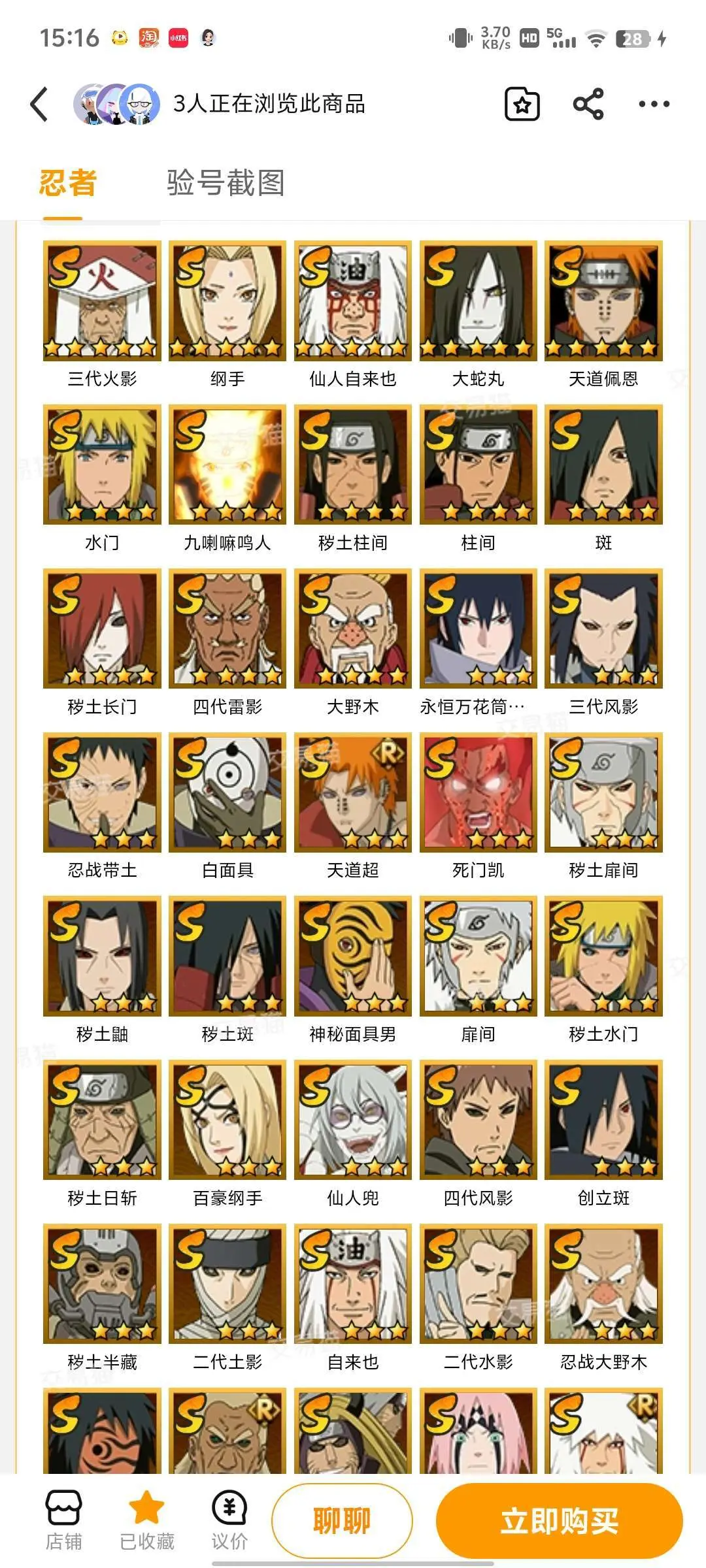Toggle the 已收藏 favorite star
The image size is (706, 1568).
click(x=146, y=1520)
